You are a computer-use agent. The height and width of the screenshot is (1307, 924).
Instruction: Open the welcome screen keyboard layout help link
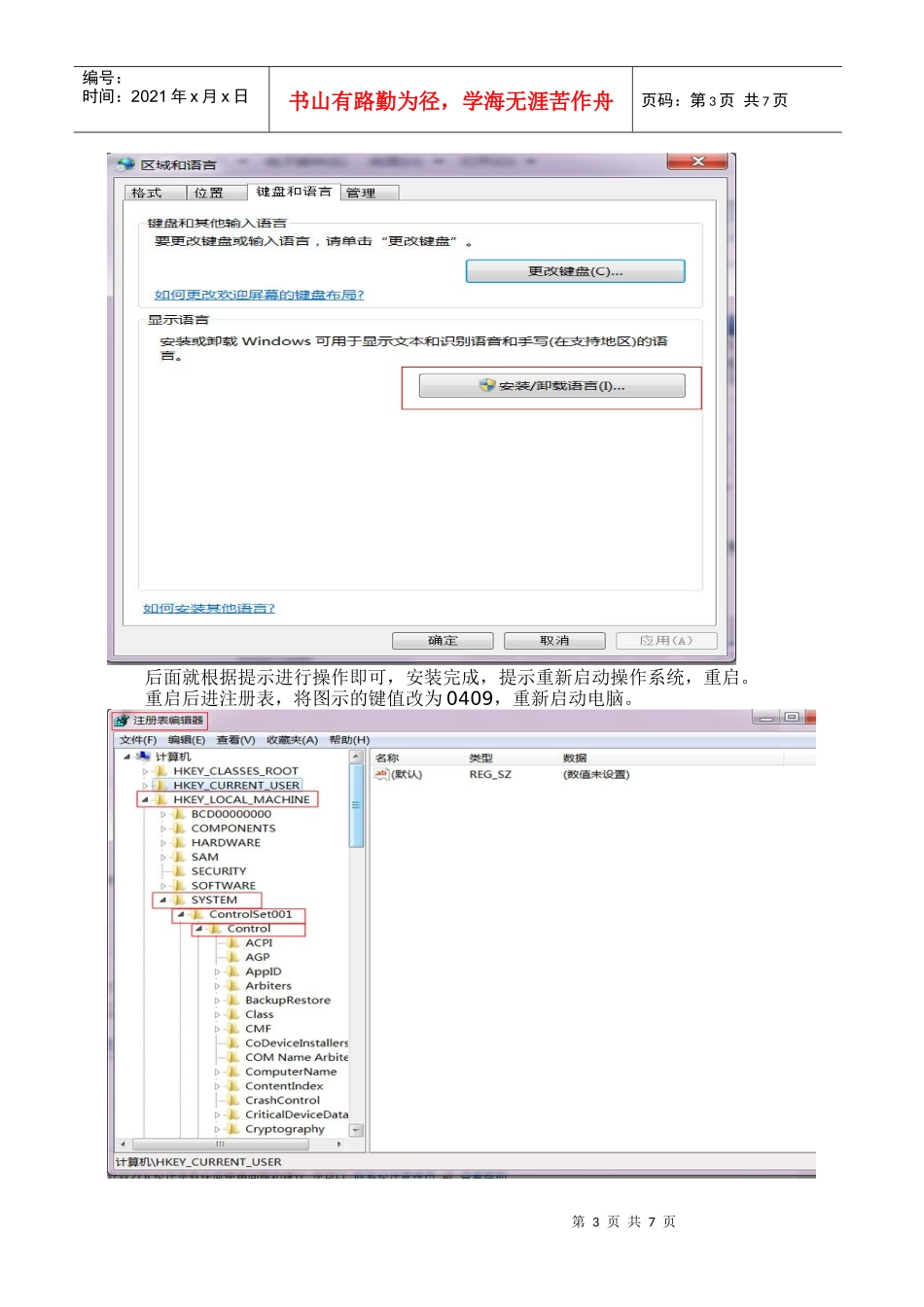[259, 295]
